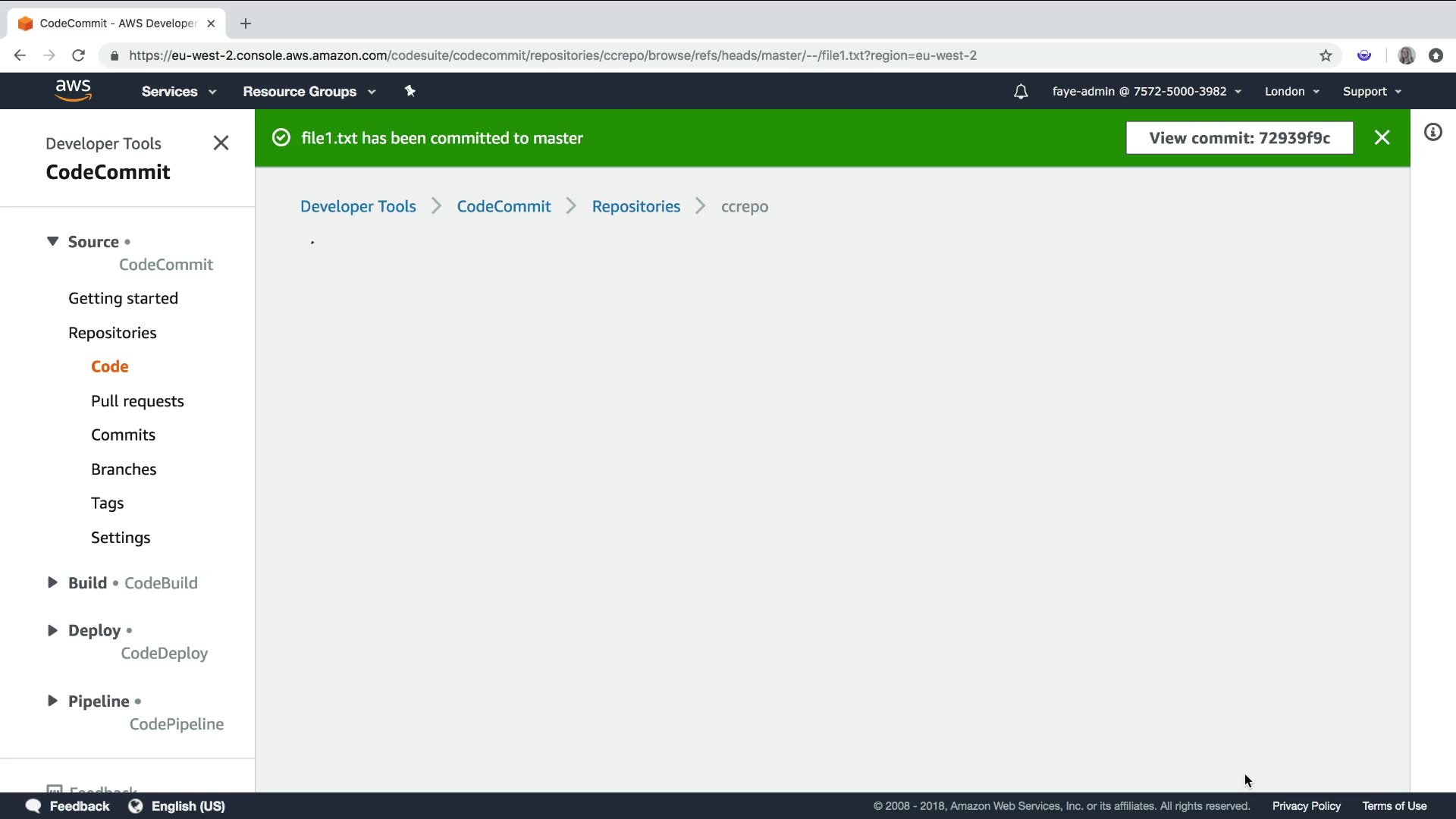Image resolution: width=1456 pixels, height=819 pixels.
Task: Close the Developer Tools side panel
Action: (x=221, y=143)
